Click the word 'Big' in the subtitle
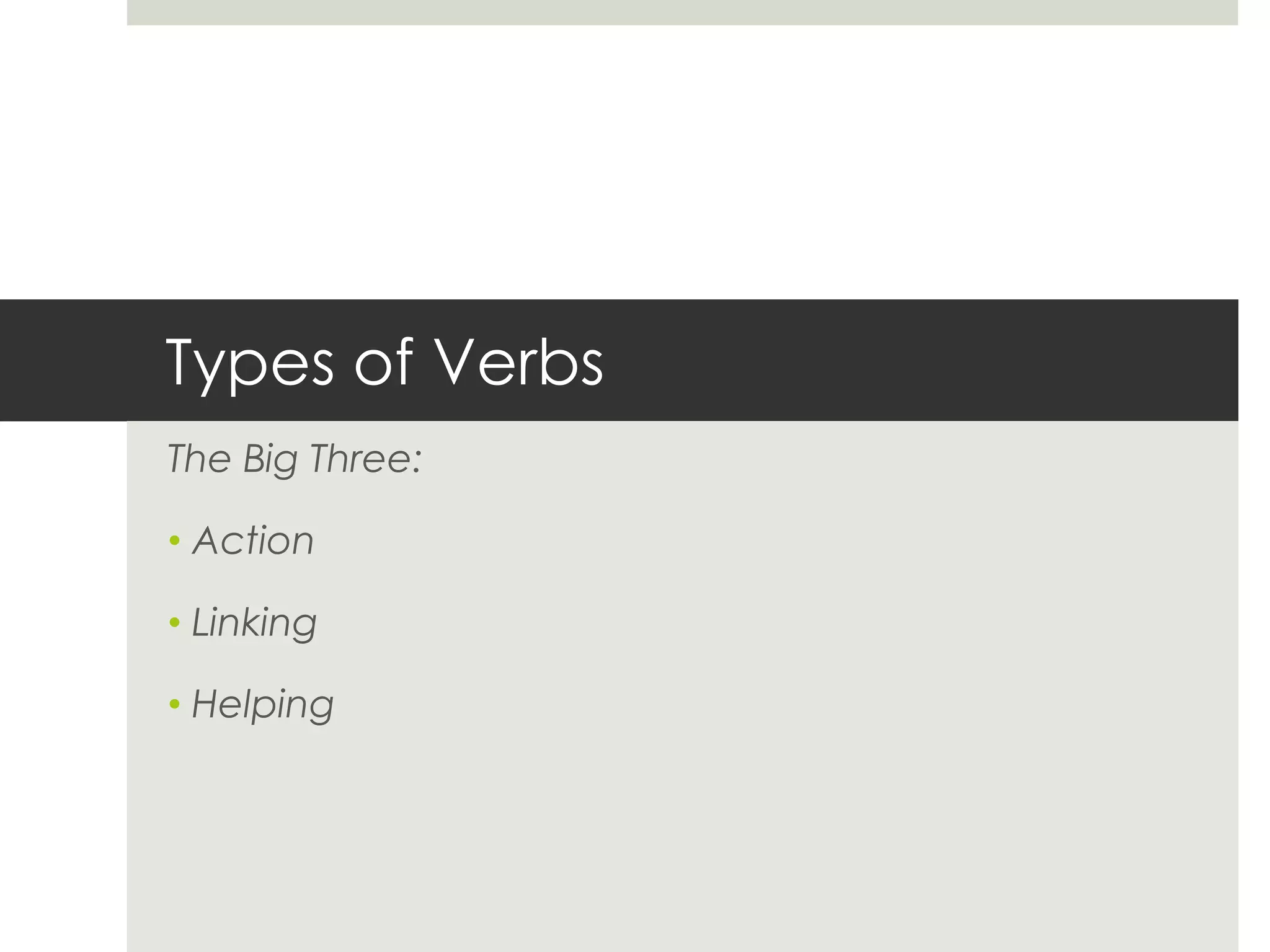This screenshot has height=952, width=1270. click(x=270, y=460)
